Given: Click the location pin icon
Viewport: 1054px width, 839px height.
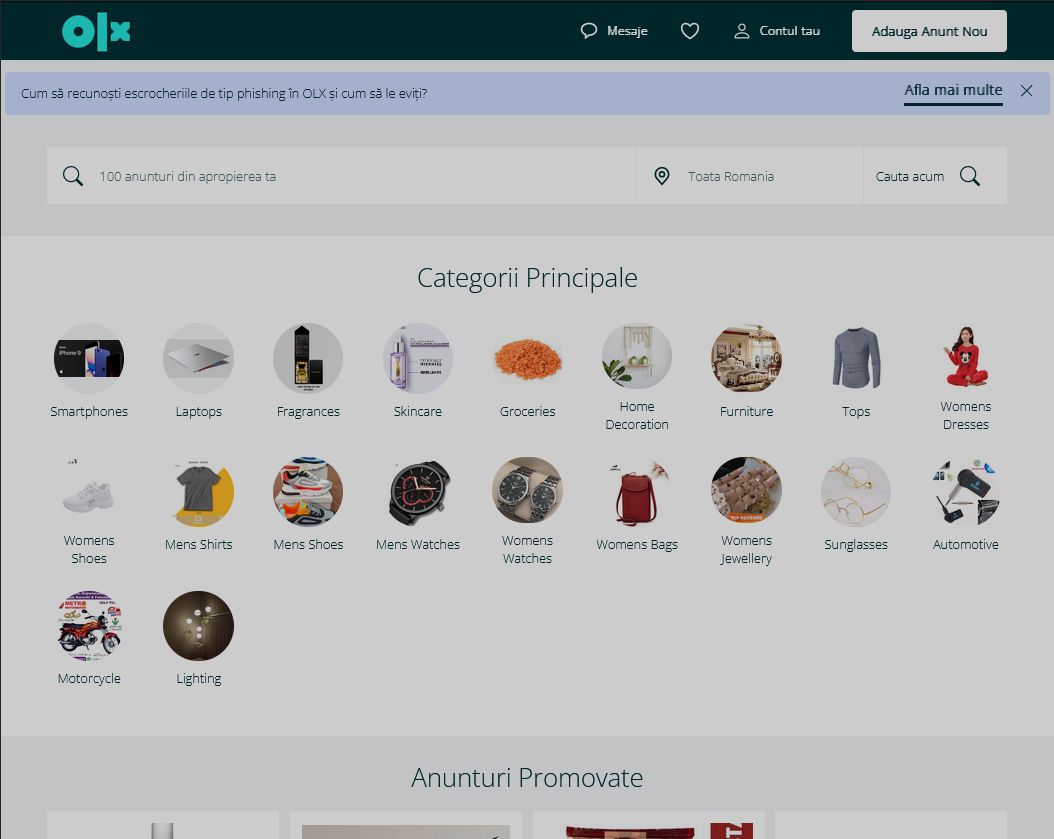Looking at the screenshot, I should pyautogui.click(x=661, y=176).
